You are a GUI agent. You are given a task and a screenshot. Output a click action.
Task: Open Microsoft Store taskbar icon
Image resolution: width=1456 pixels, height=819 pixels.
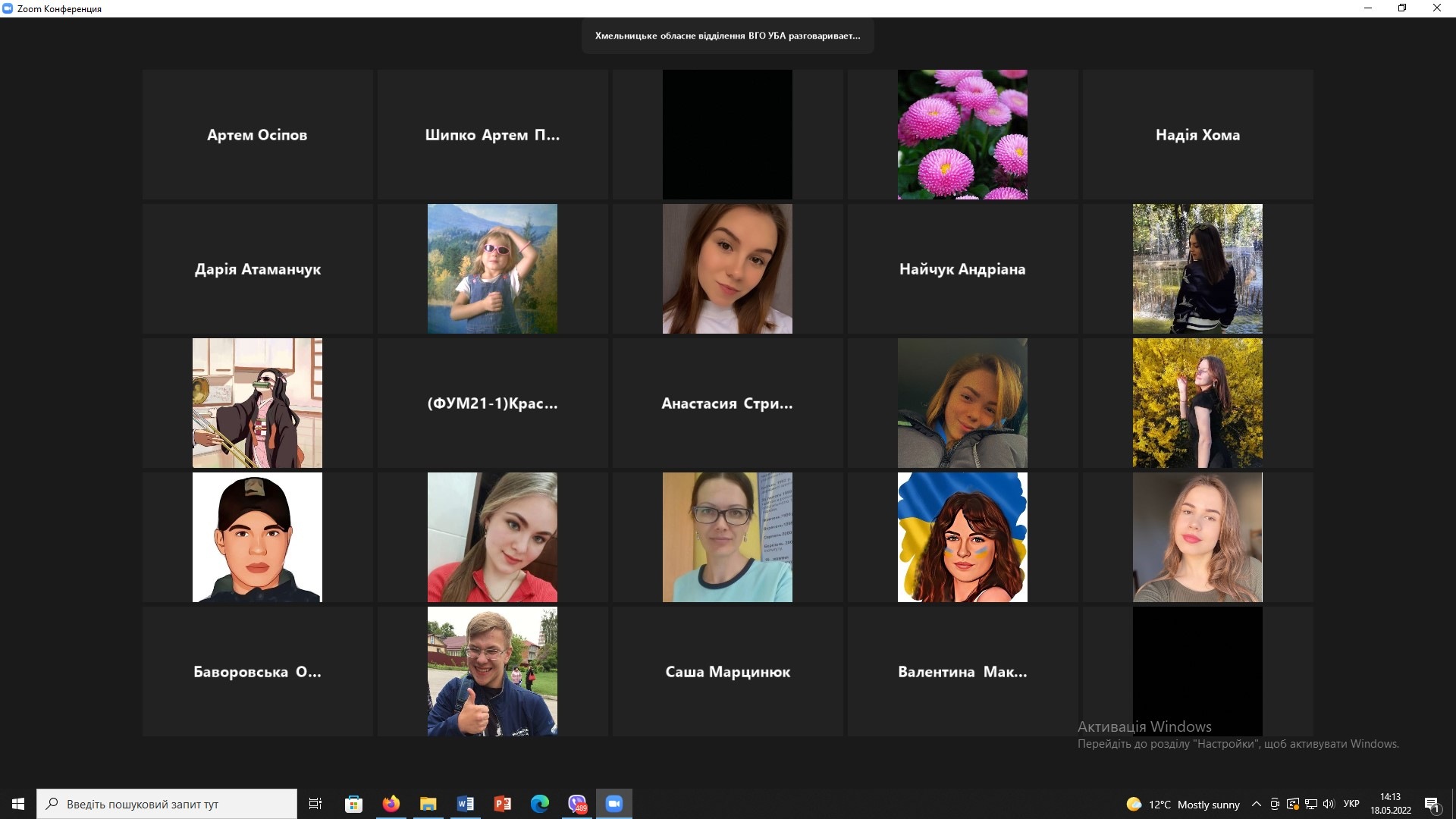point(353,804)
